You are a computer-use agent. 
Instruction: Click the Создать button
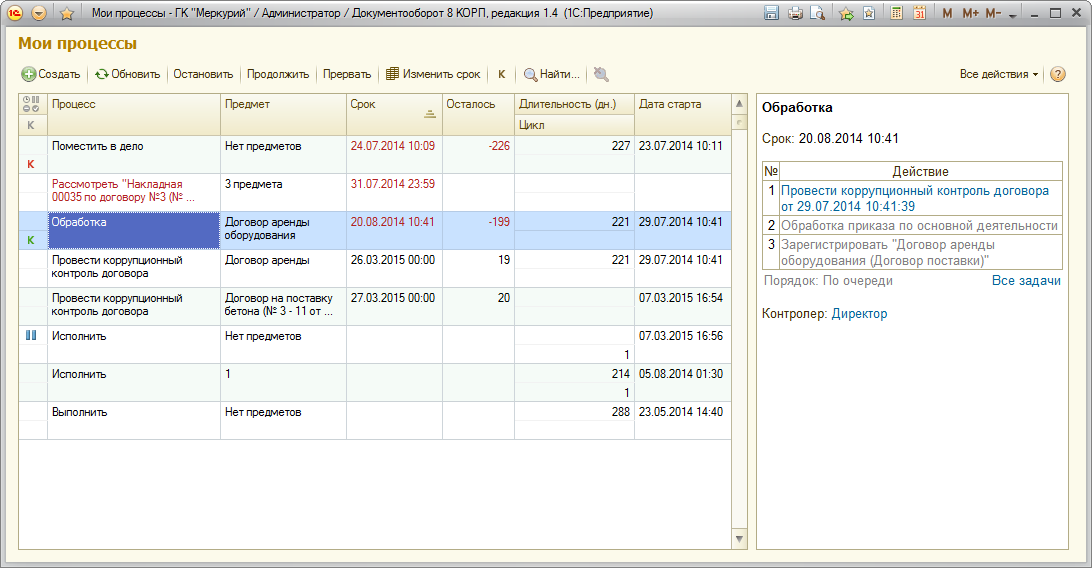[x=51, y=74]
